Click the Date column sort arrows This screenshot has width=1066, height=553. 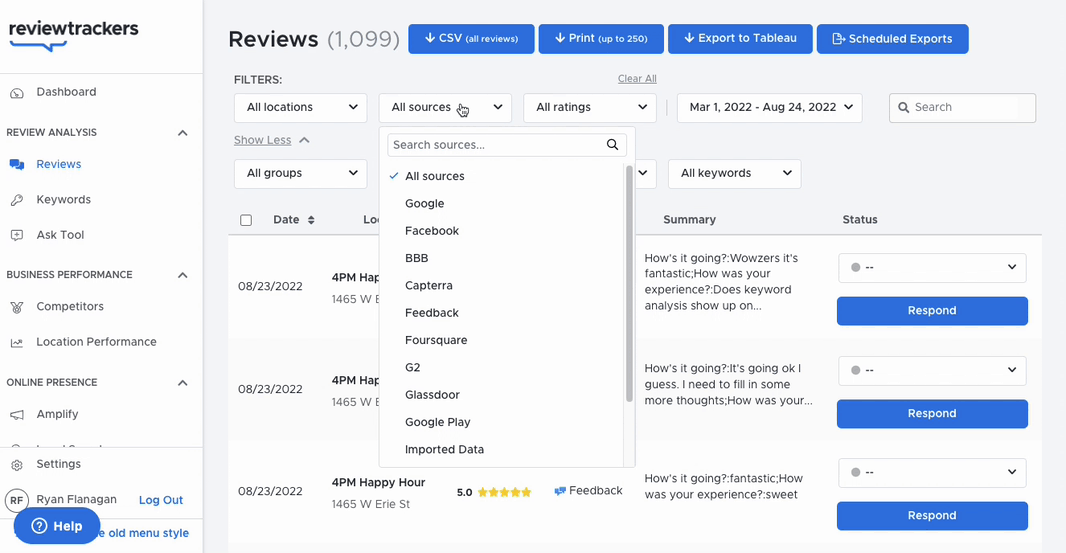(x=311, y=220)
